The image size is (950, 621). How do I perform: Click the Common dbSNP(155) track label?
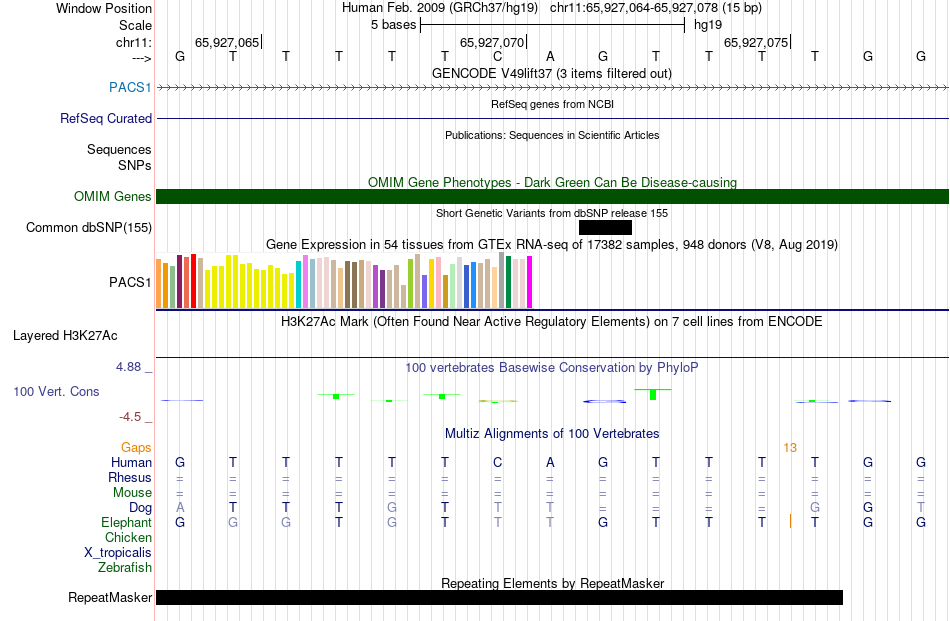(88, 227)
